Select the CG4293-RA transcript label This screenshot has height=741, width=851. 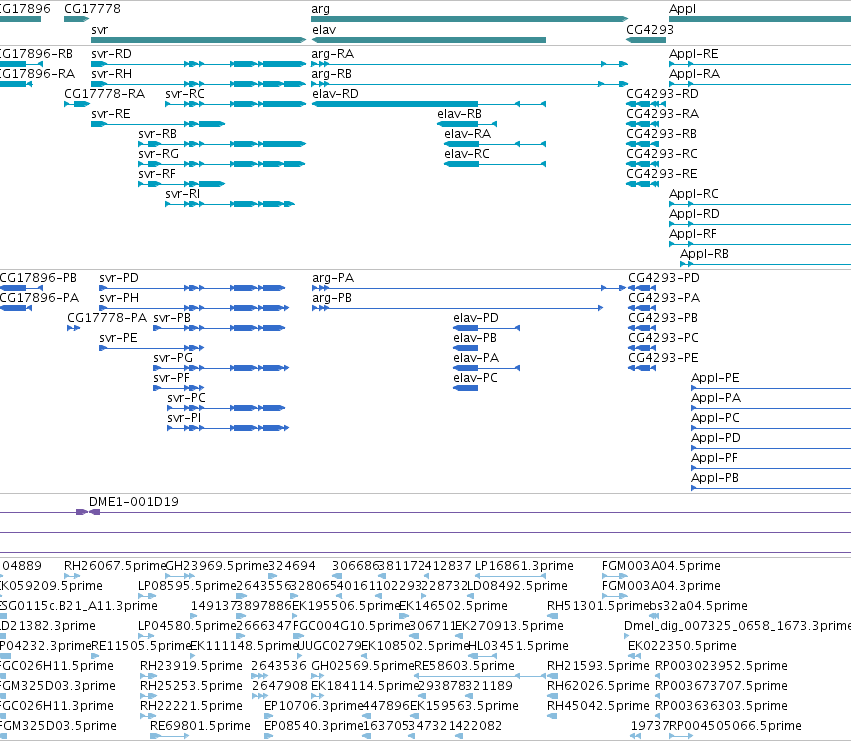pyautogui.click(x=663, y=114)
